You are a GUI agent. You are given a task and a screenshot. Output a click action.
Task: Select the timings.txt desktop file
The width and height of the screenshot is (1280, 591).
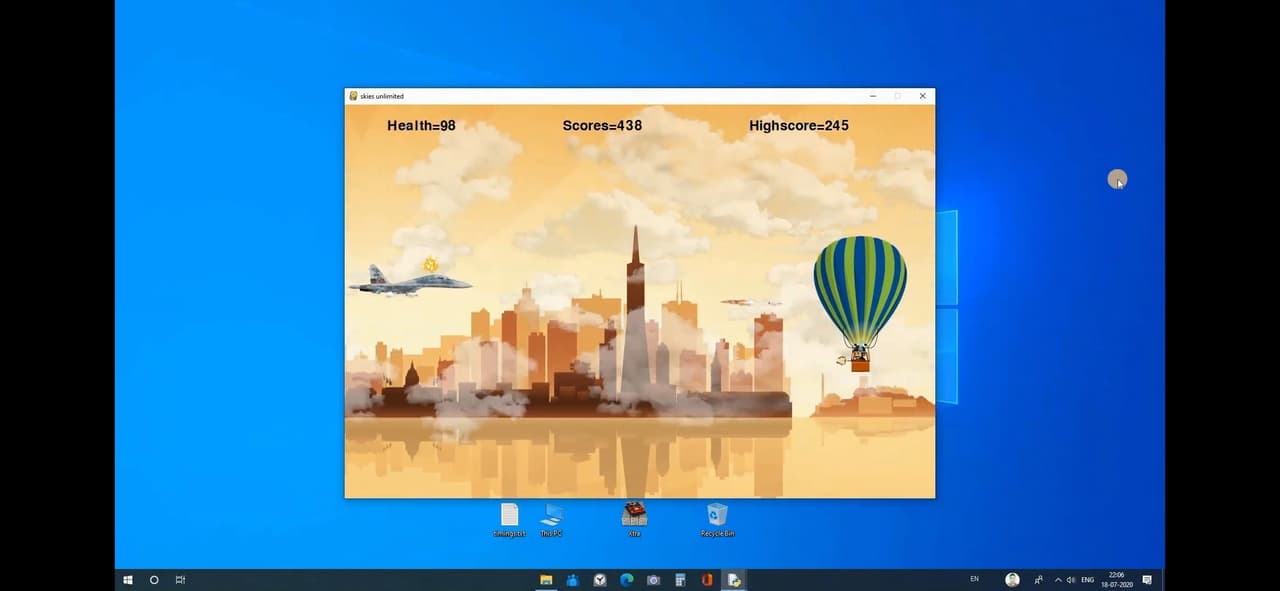point(509,519)
